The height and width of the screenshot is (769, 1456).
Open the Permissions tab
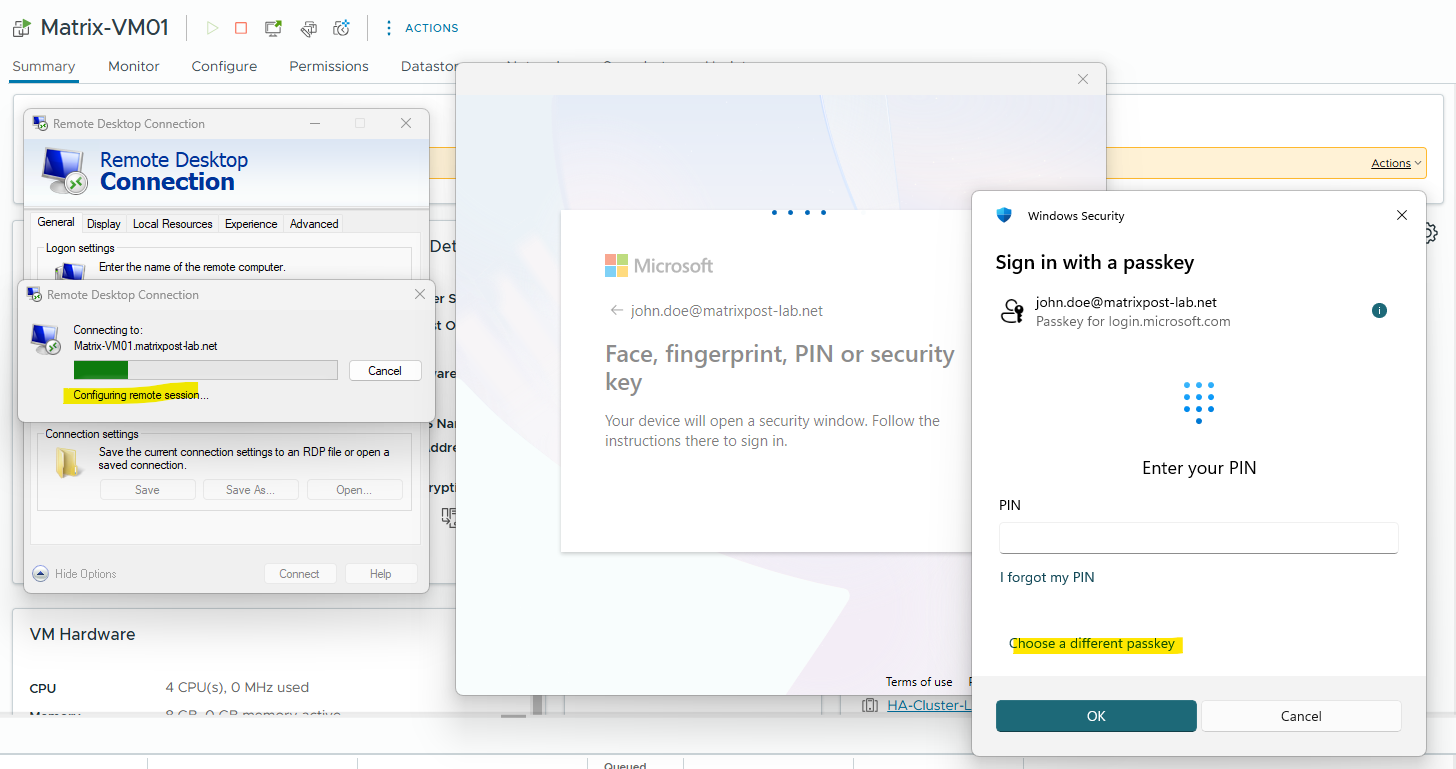point(329,66)
